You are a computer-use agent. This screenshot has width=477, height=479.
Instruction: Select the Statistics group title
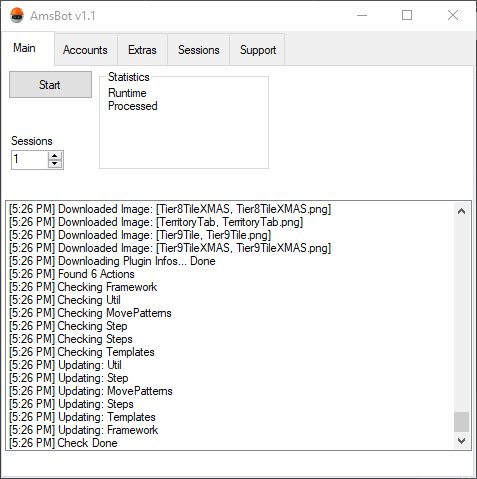(x=129, y=77)
